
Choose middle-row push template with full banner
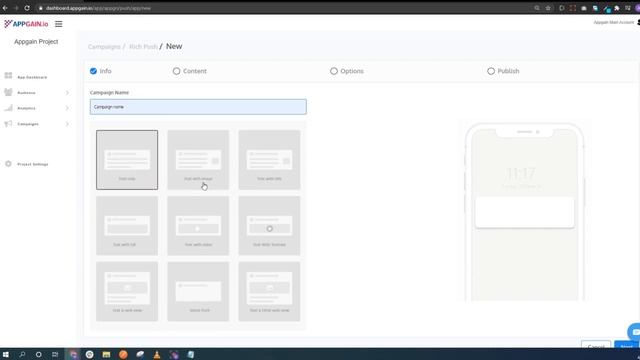[127, 226]
